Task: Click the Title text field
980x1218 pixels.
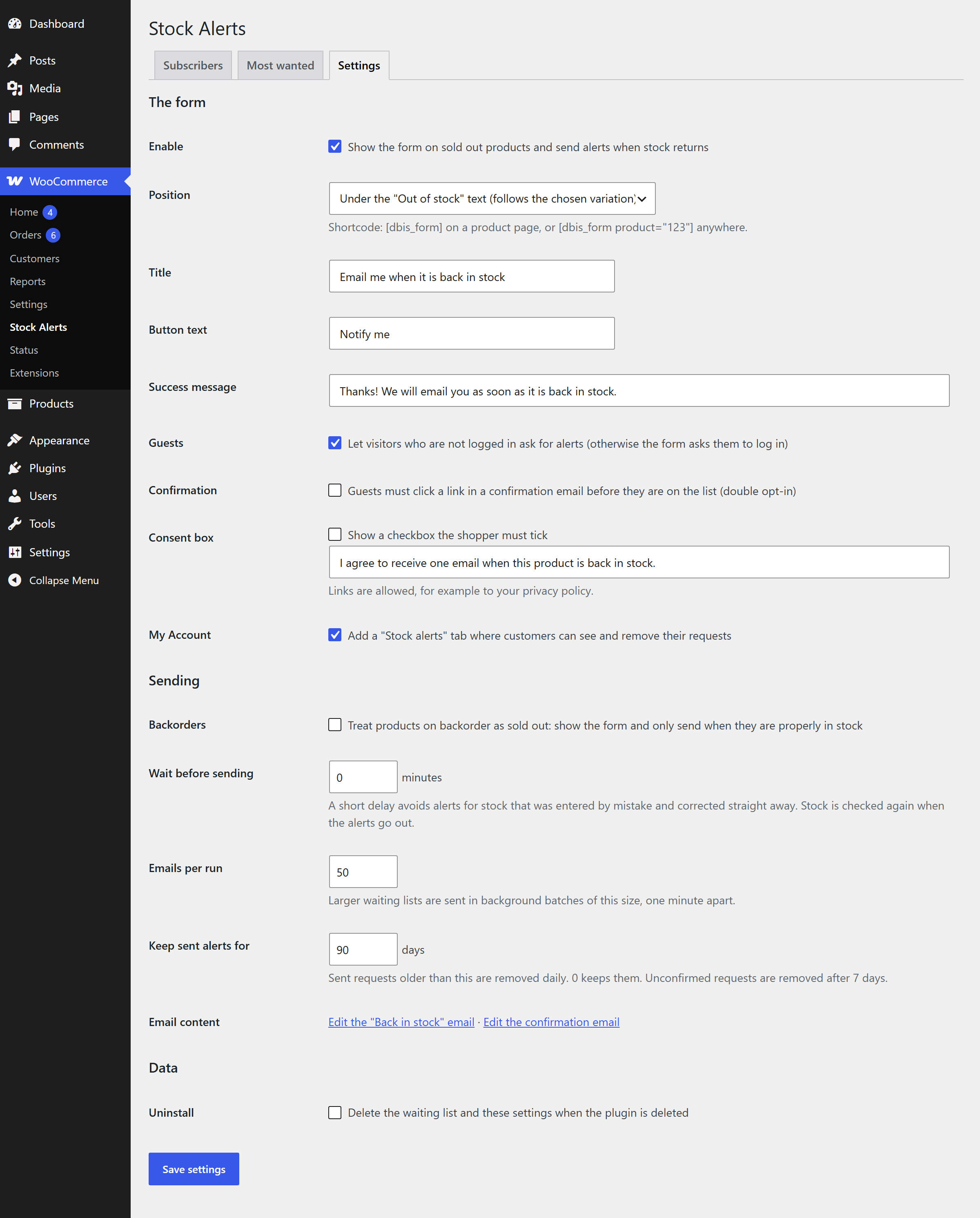Action: pos(472,276)
